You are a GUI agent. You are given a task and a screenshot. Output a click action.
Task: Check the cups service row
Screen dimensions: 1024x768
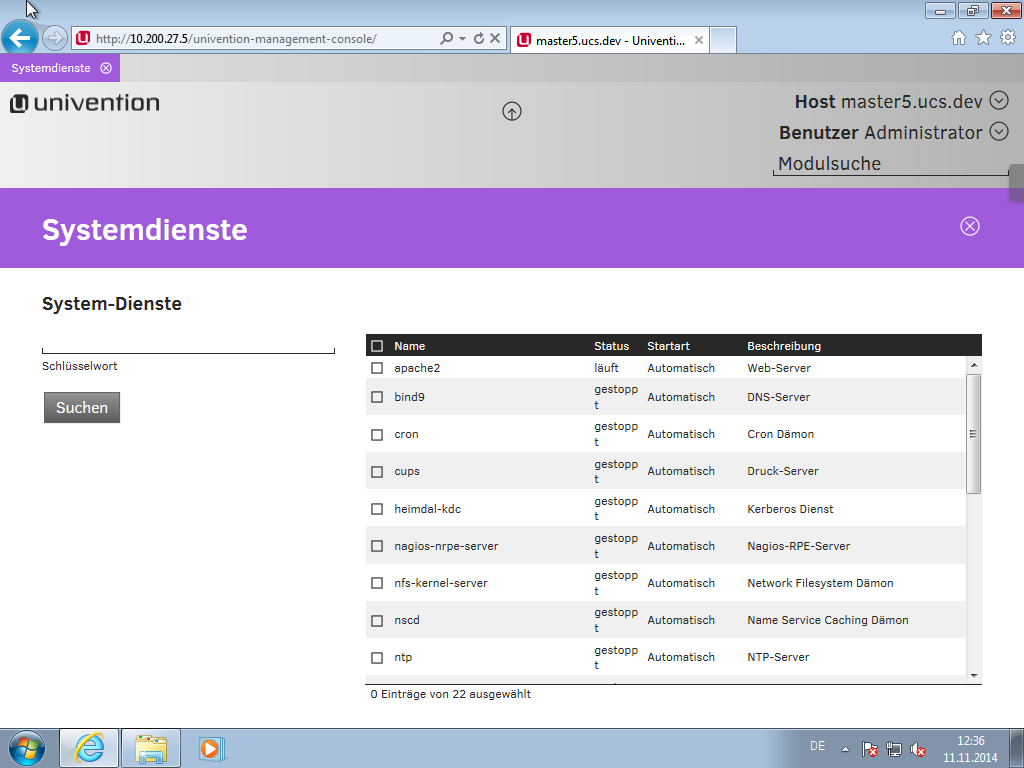[x=377, y=471]
